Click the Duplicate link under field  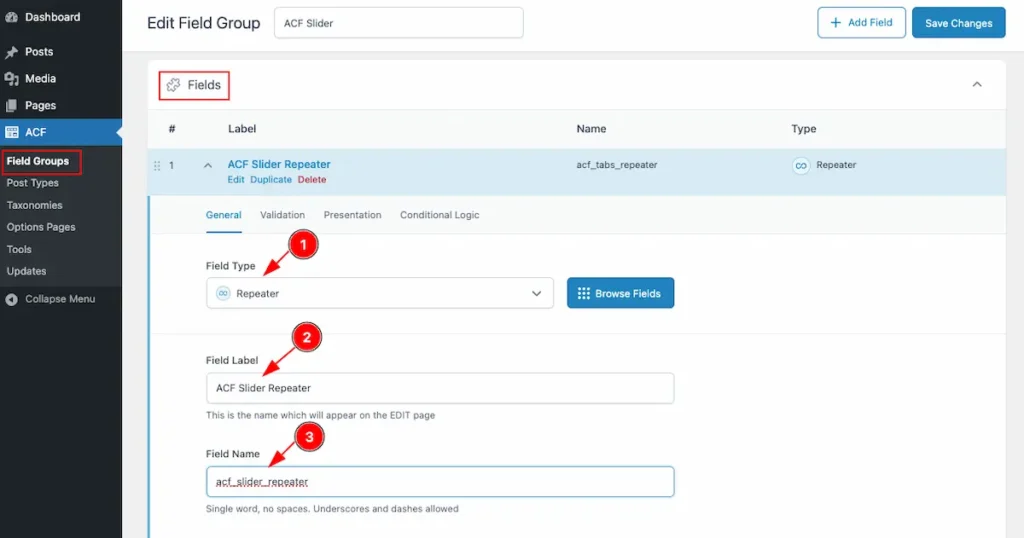point(271,180)
